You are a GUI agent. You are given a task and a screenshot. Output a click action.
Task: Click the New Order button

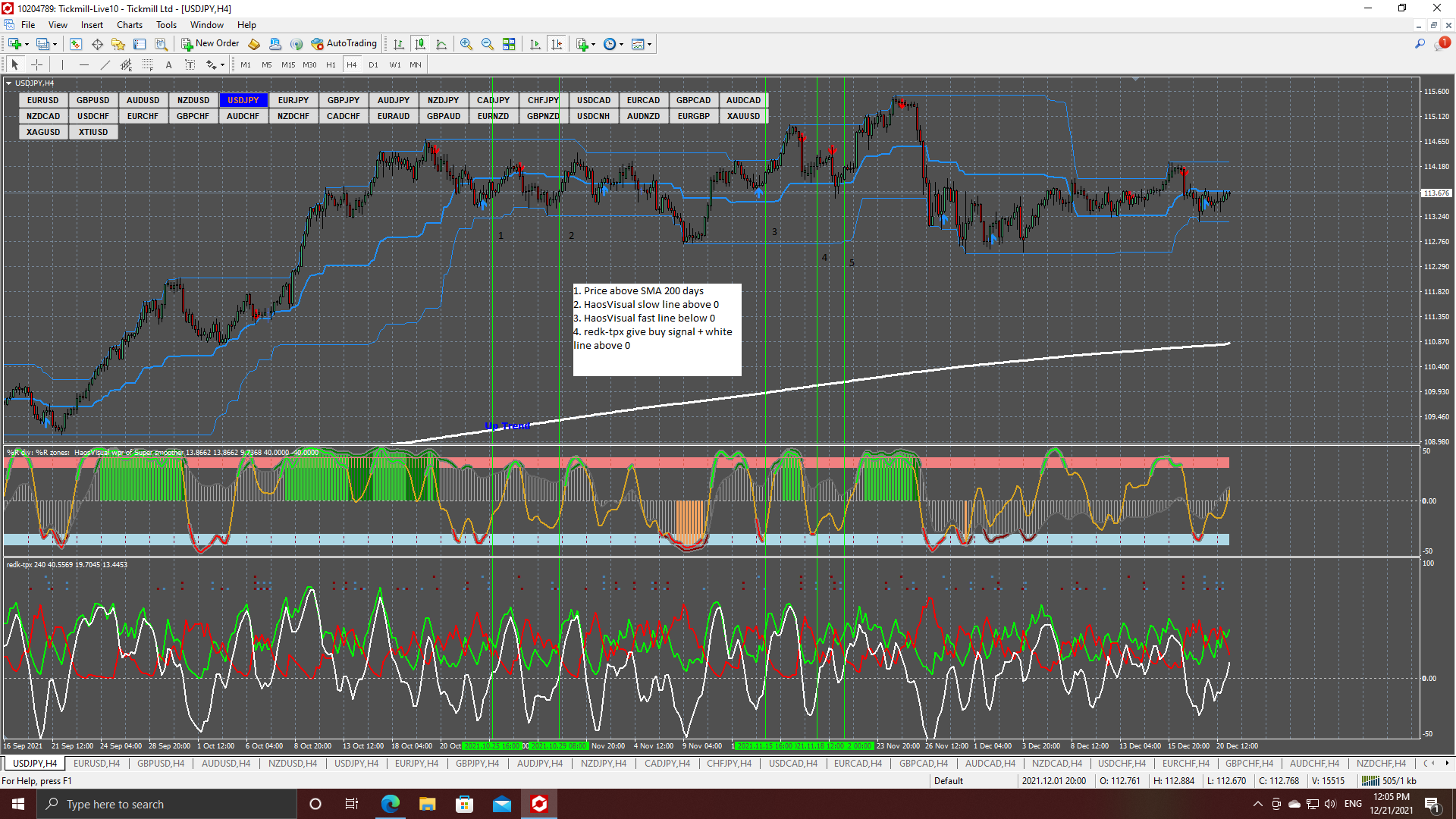[x=210, y=44]
